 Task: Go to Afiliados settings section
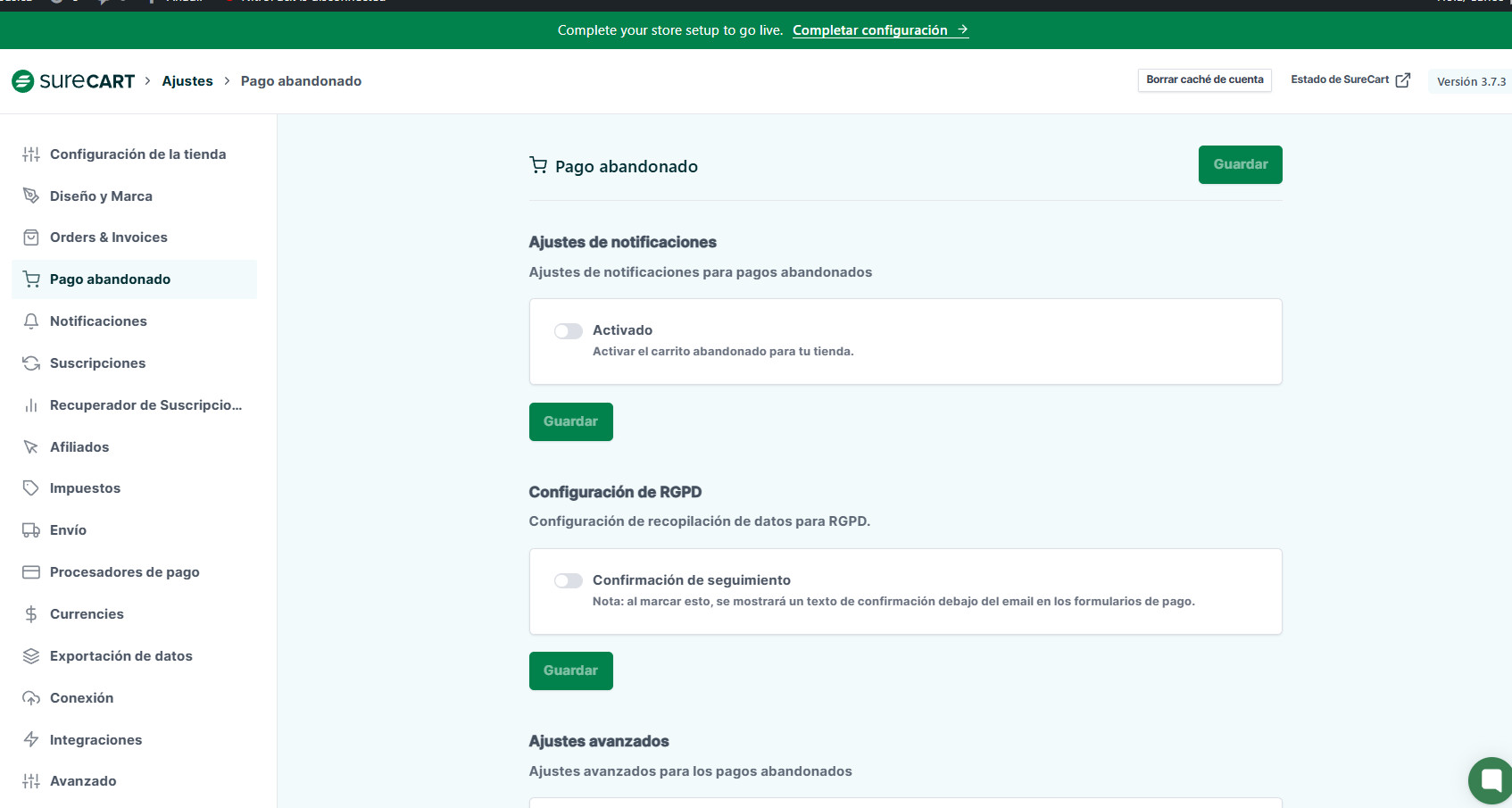pos(79,447)
